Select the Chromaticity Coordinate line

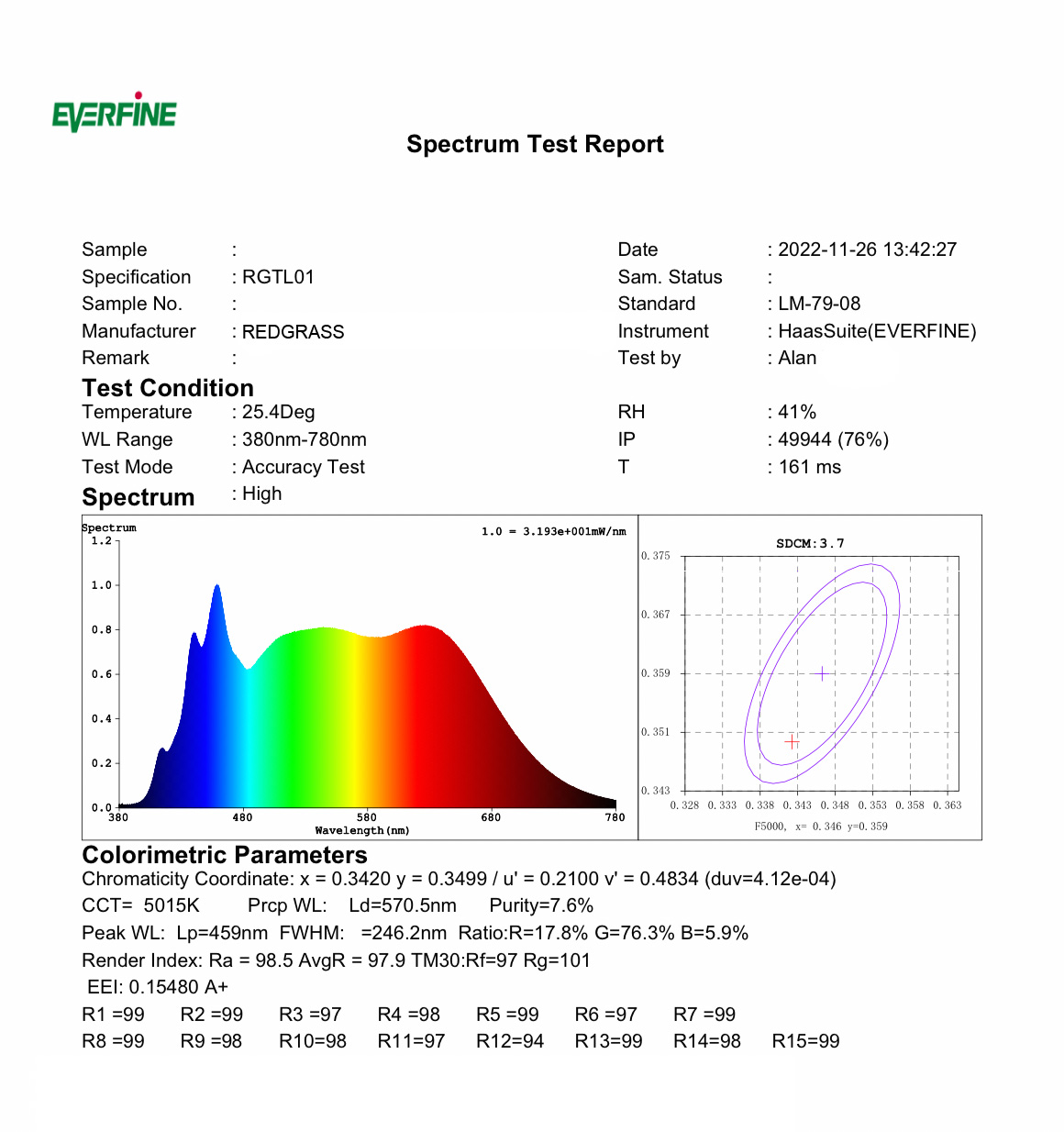pyautogui.click(x=459, y=879)
